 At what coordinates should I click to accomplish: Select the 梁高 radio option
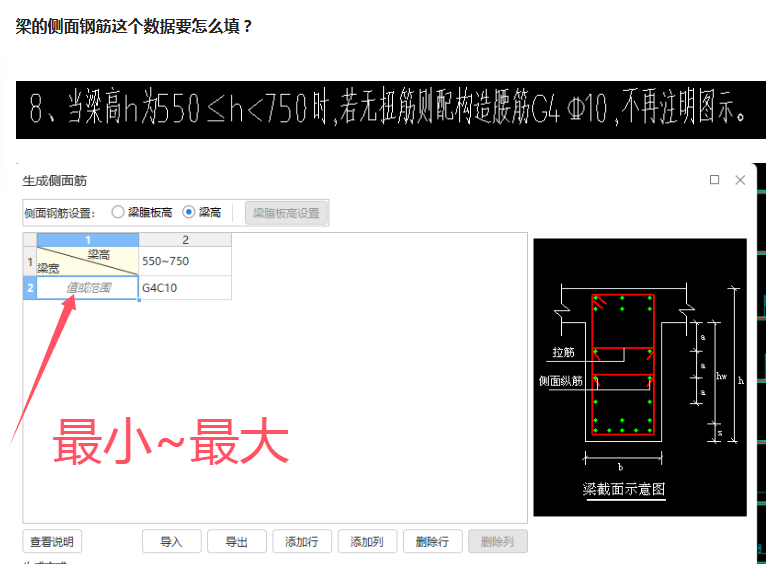pos(202,213)
